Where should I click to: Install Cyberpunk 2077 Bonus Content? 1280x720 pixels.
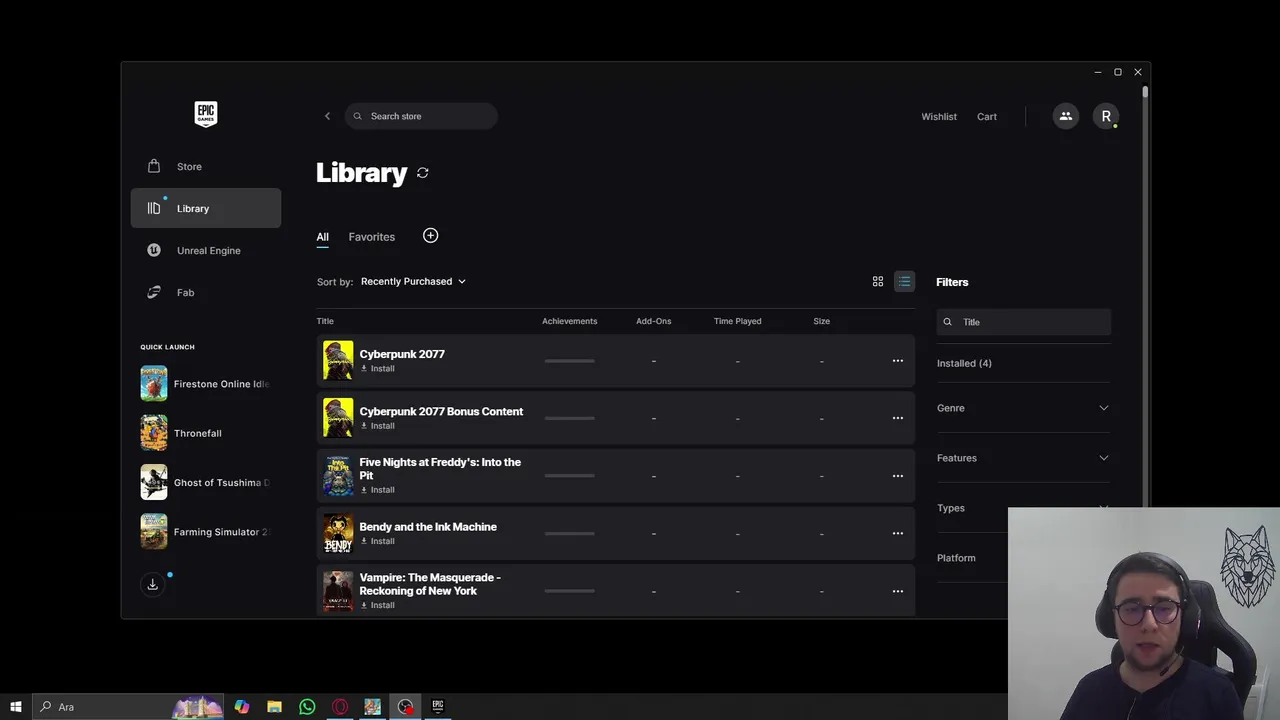click(377, 426)
